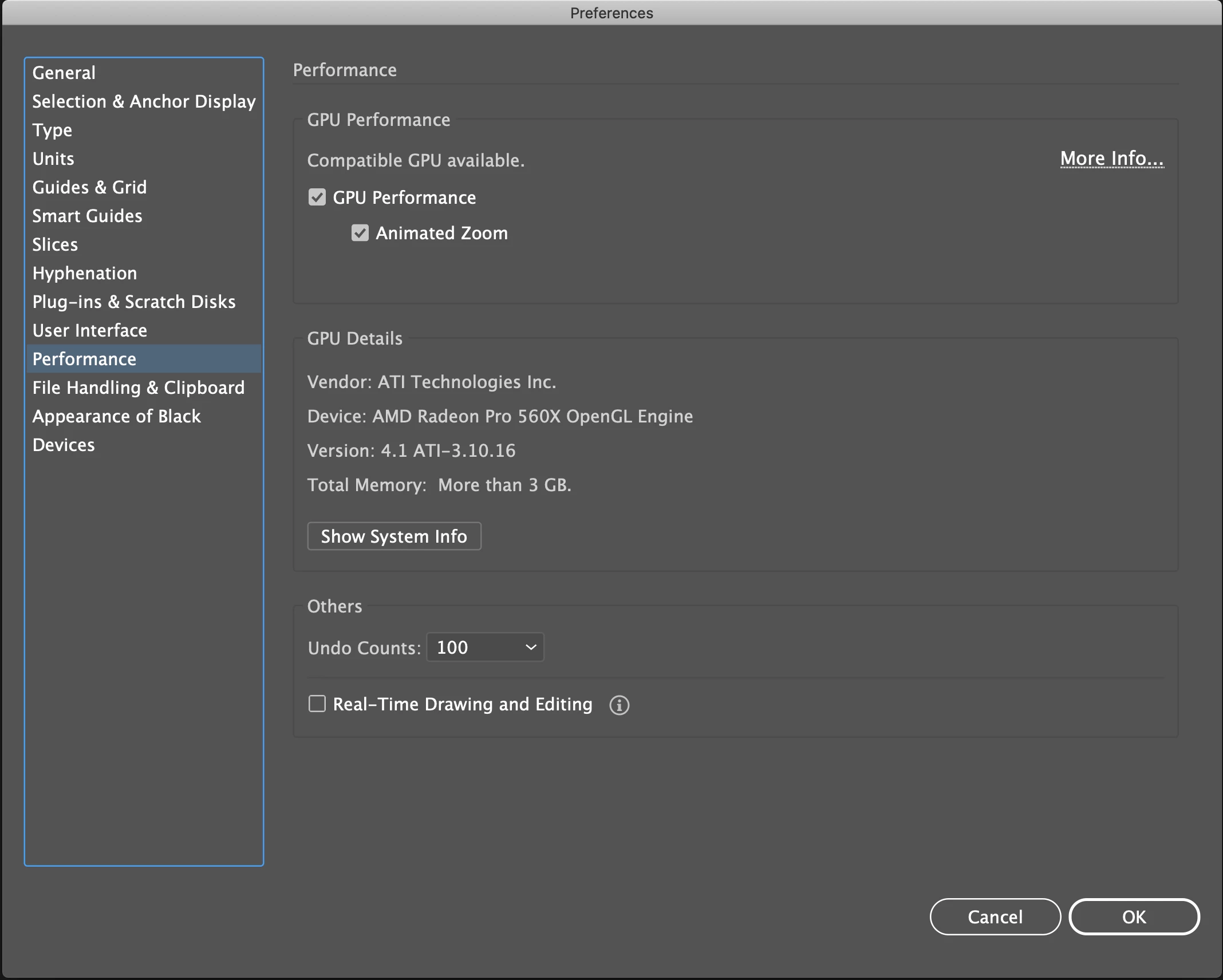1223x980 pixels.
Task: Open Guides & Grid settings
Action: tap(89, 187)
